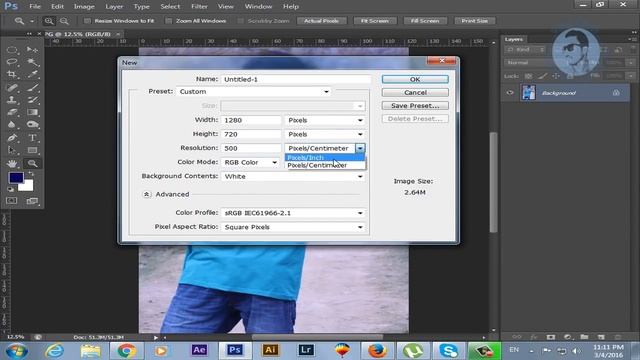Select the Magic Wand tool

coord(32,62)
